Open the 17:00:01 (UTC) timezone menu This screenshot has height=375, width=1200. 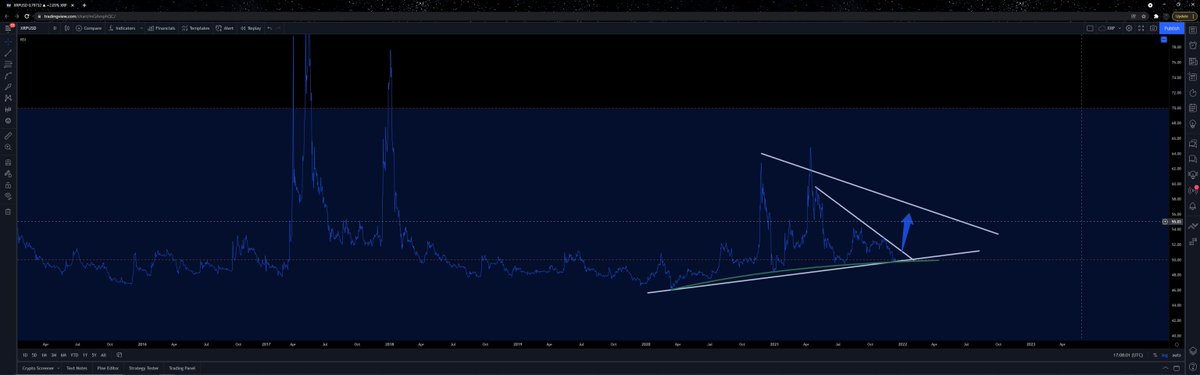coord(1128,355)
